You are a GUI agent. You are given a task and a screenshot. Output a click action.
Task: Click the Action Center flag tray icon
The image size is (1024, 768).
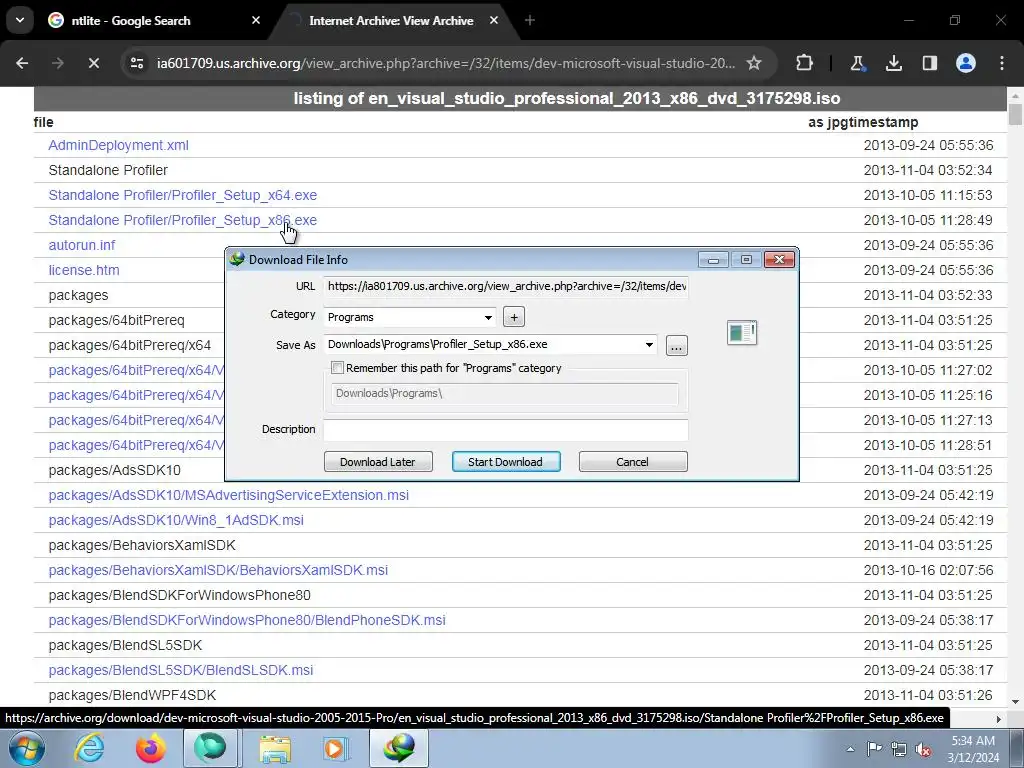874,749
